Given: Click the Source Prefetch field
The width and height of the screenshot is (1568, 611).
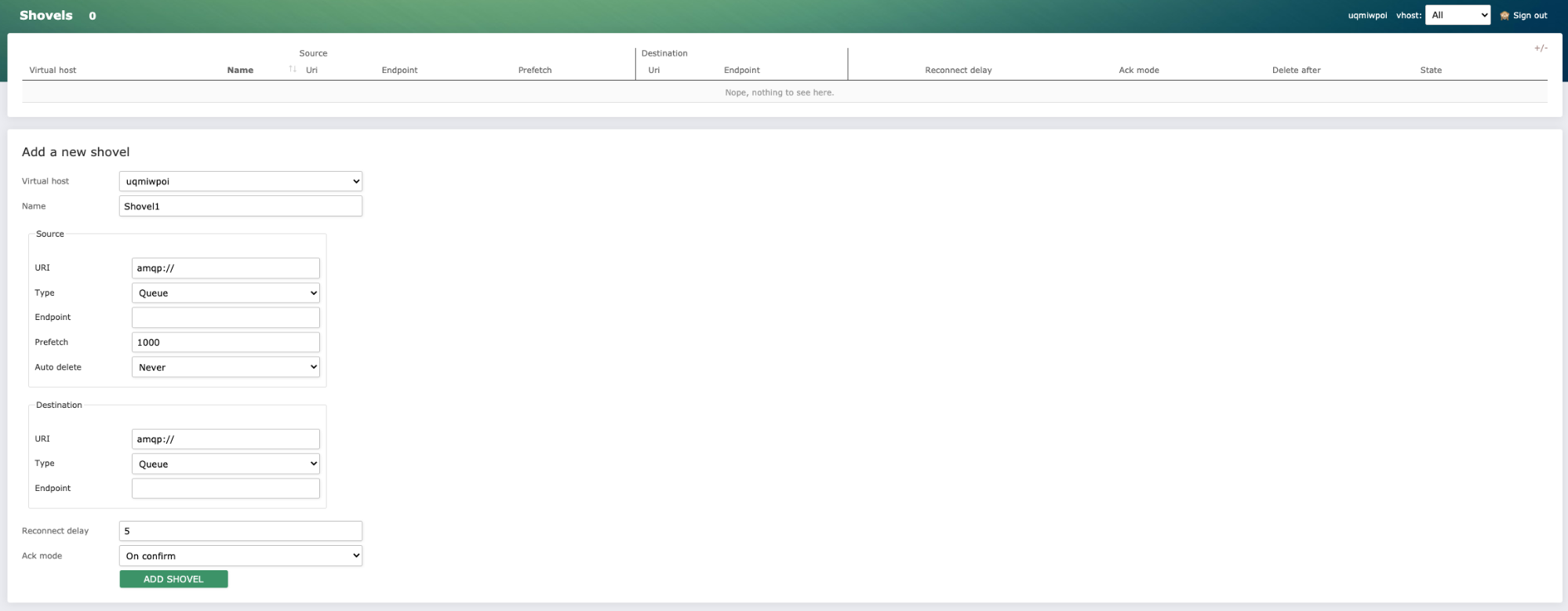Looking at the screenshot, I should pos(226,342).
